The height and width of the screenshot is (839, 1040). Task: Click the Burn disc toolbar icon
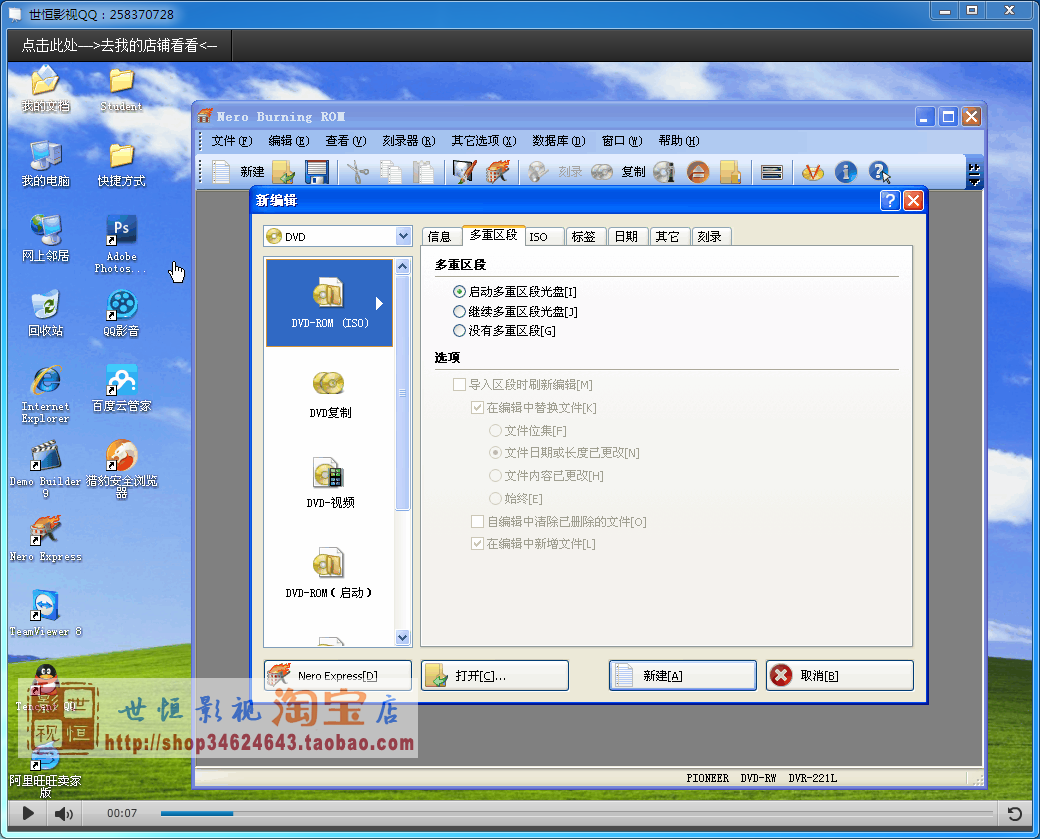point(538,172)
